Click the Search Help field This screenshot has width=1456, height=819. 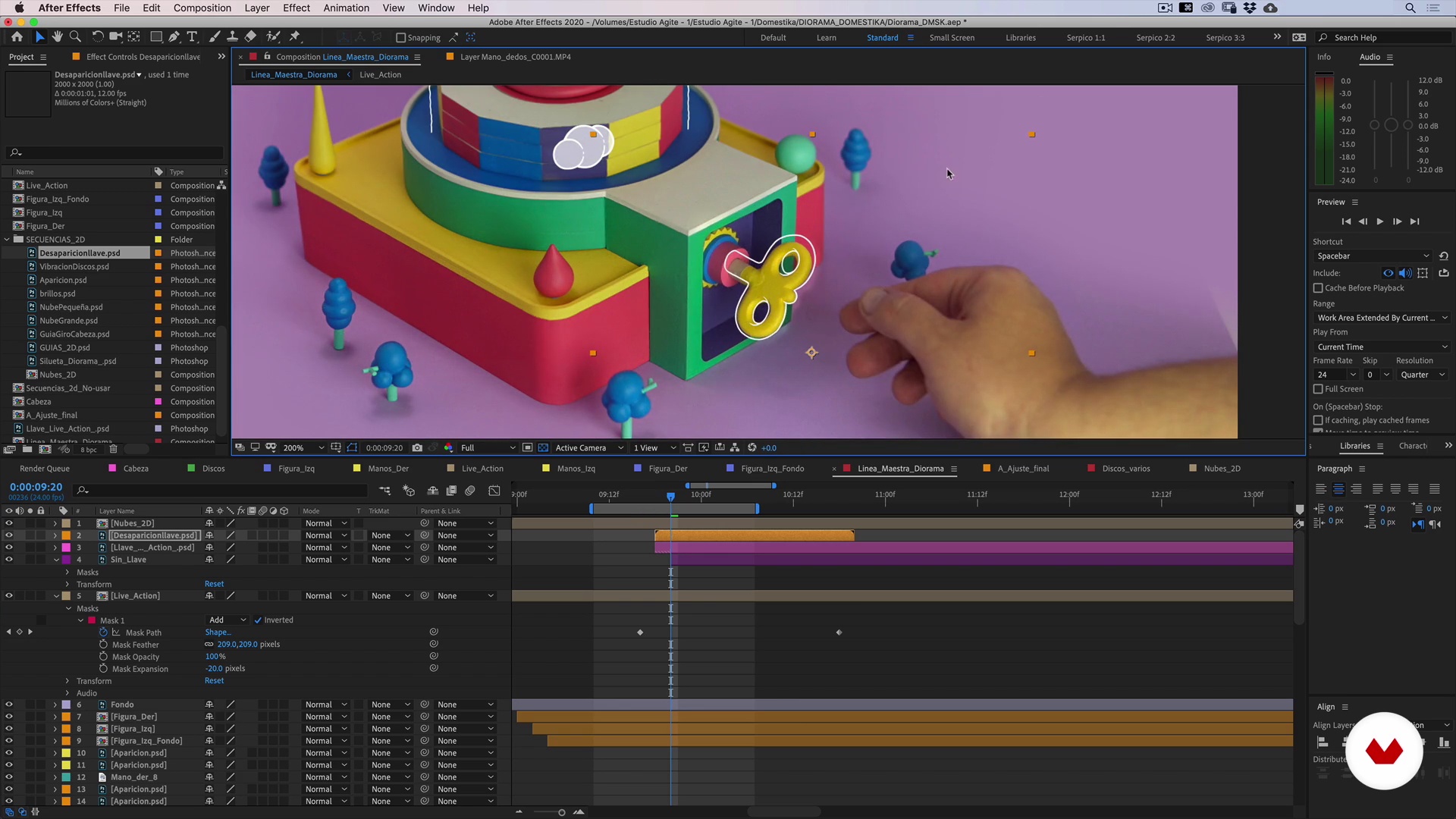click(1384, 38)
